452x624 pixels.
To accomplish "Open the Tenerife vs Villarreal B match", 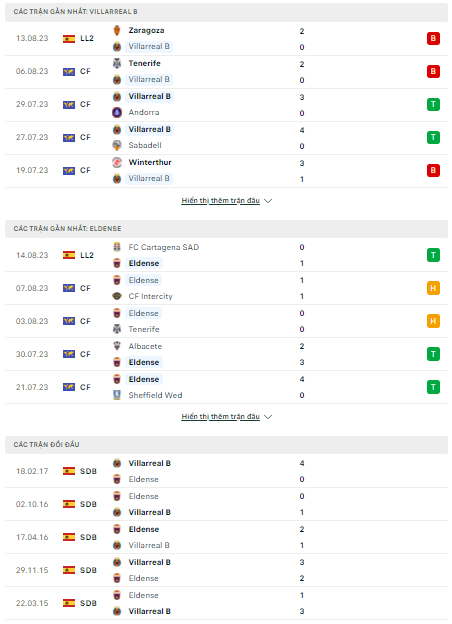I will click(226, 72).
